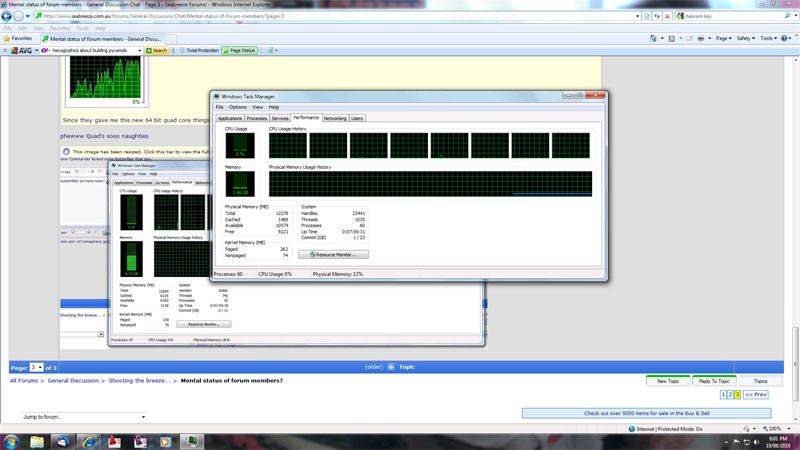Click the Reply To Topic button
Screen dimensions: 800x450
click(x=713, y=381)
